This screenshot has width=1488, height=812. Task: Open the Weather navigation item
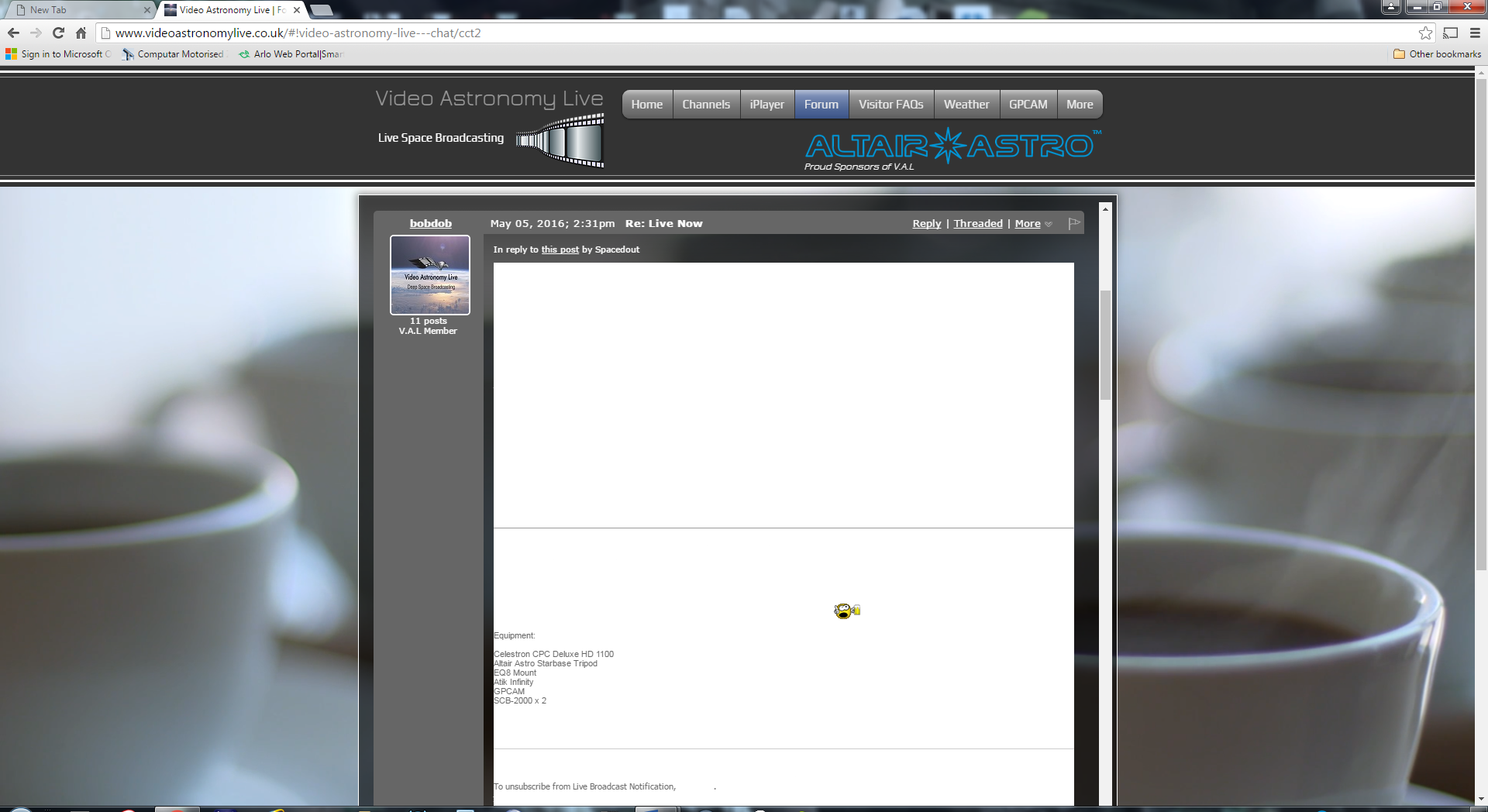coord(966,105)
